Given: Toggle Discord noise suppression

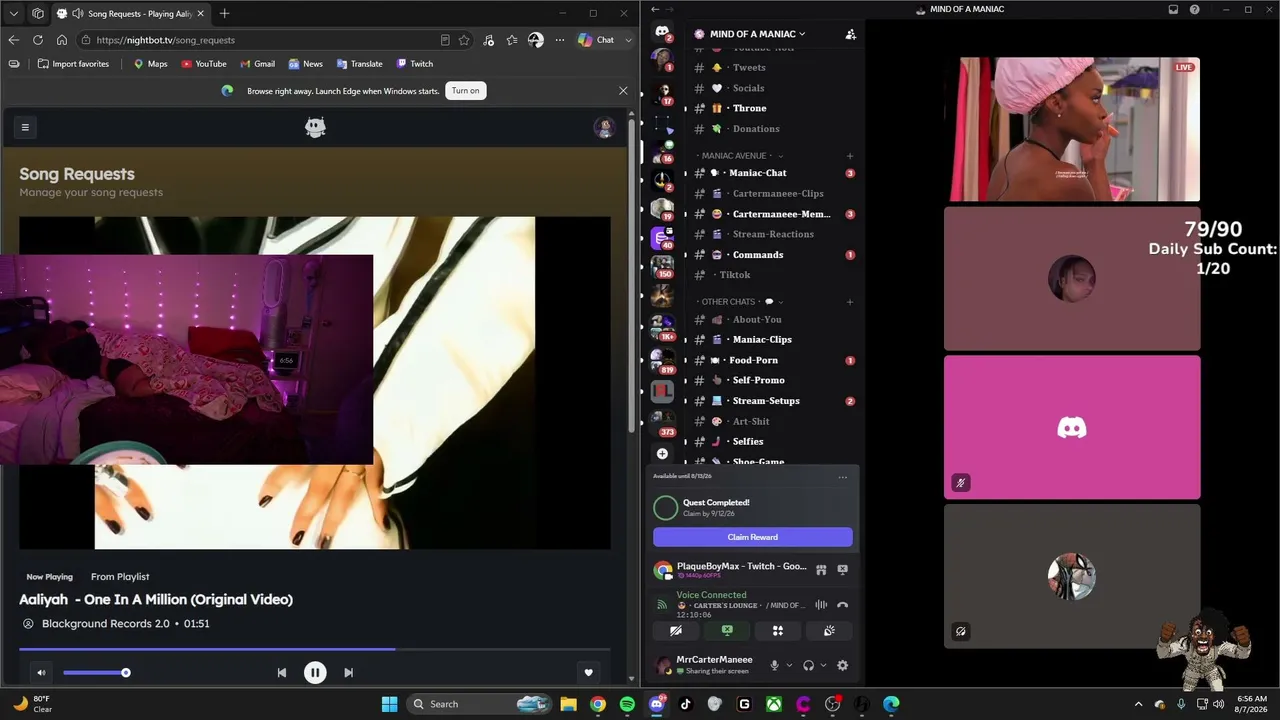Looking at the screenshot, I should click(821, 605).
